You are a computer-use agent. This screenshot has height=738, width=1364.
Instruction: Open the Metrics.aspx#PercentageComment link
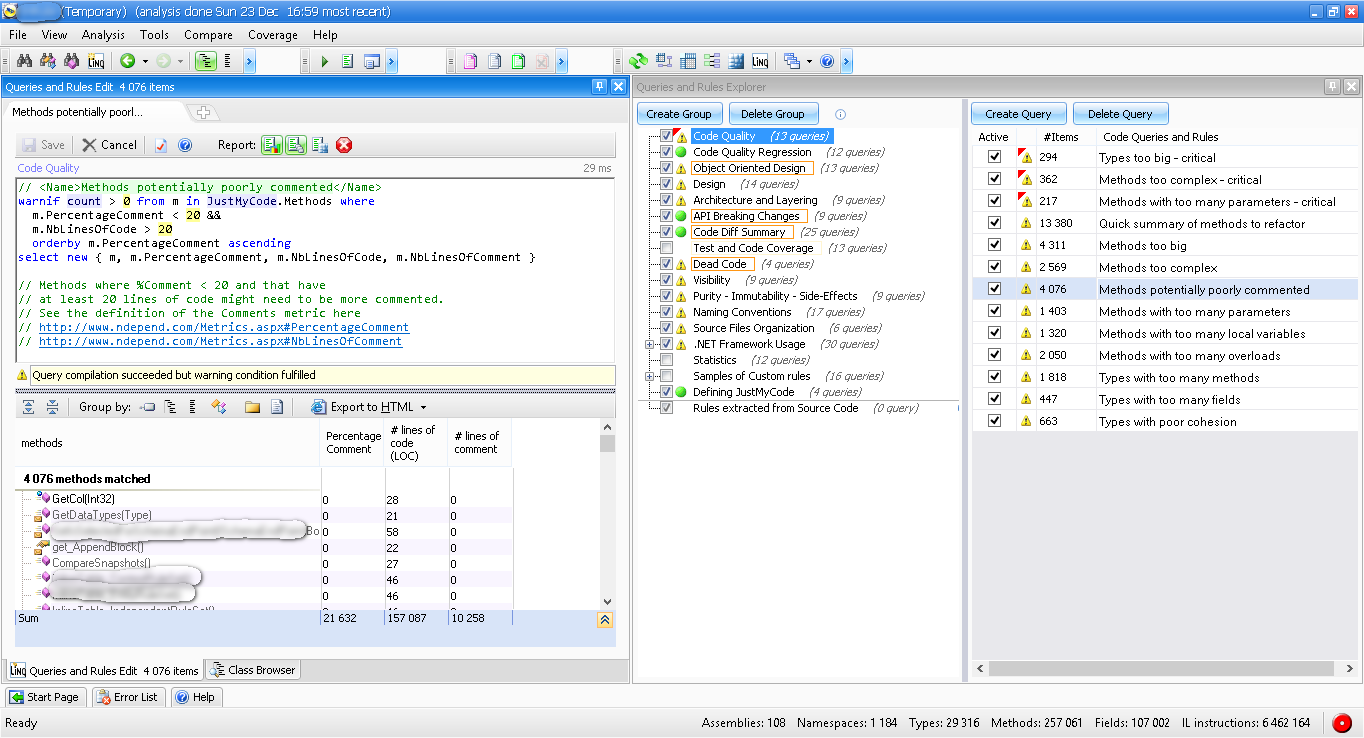click(x=224, y=327)
